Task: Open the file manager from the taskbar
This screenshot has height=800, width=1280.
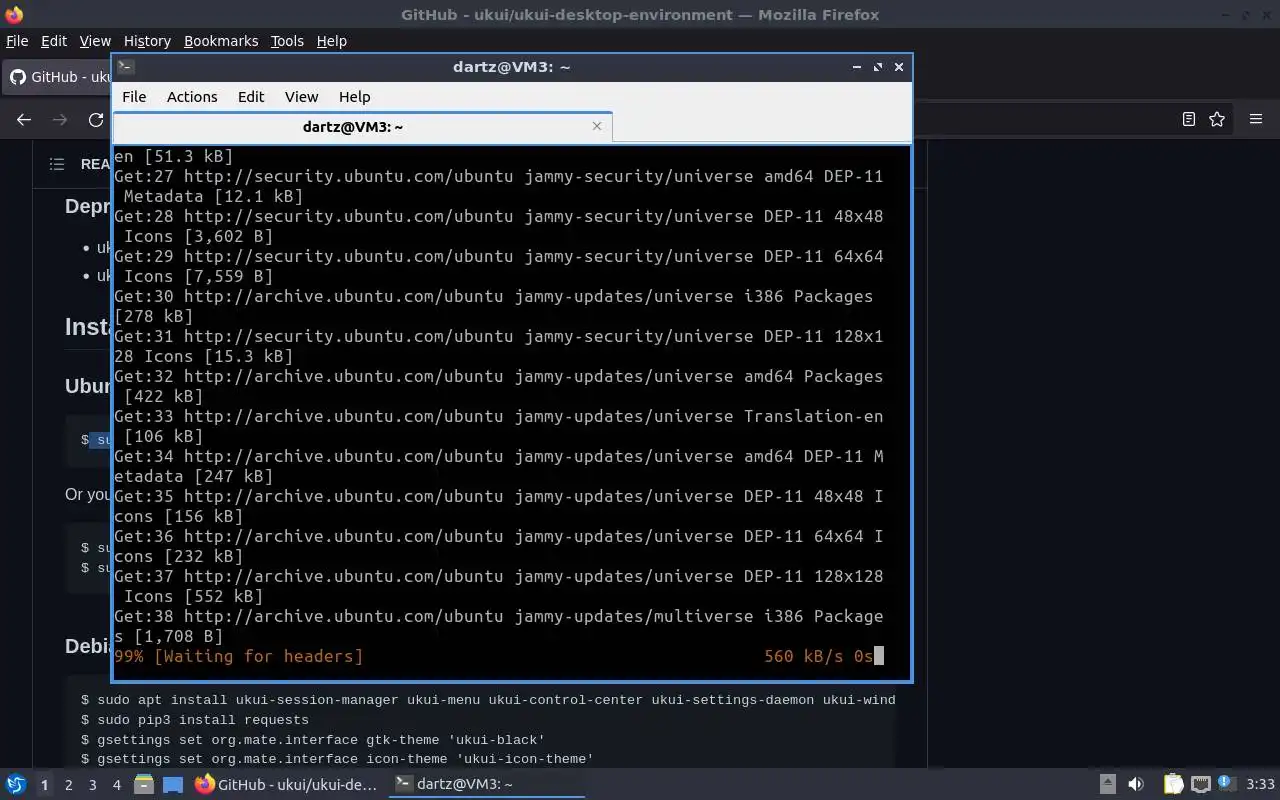Action: pos(144,784)
